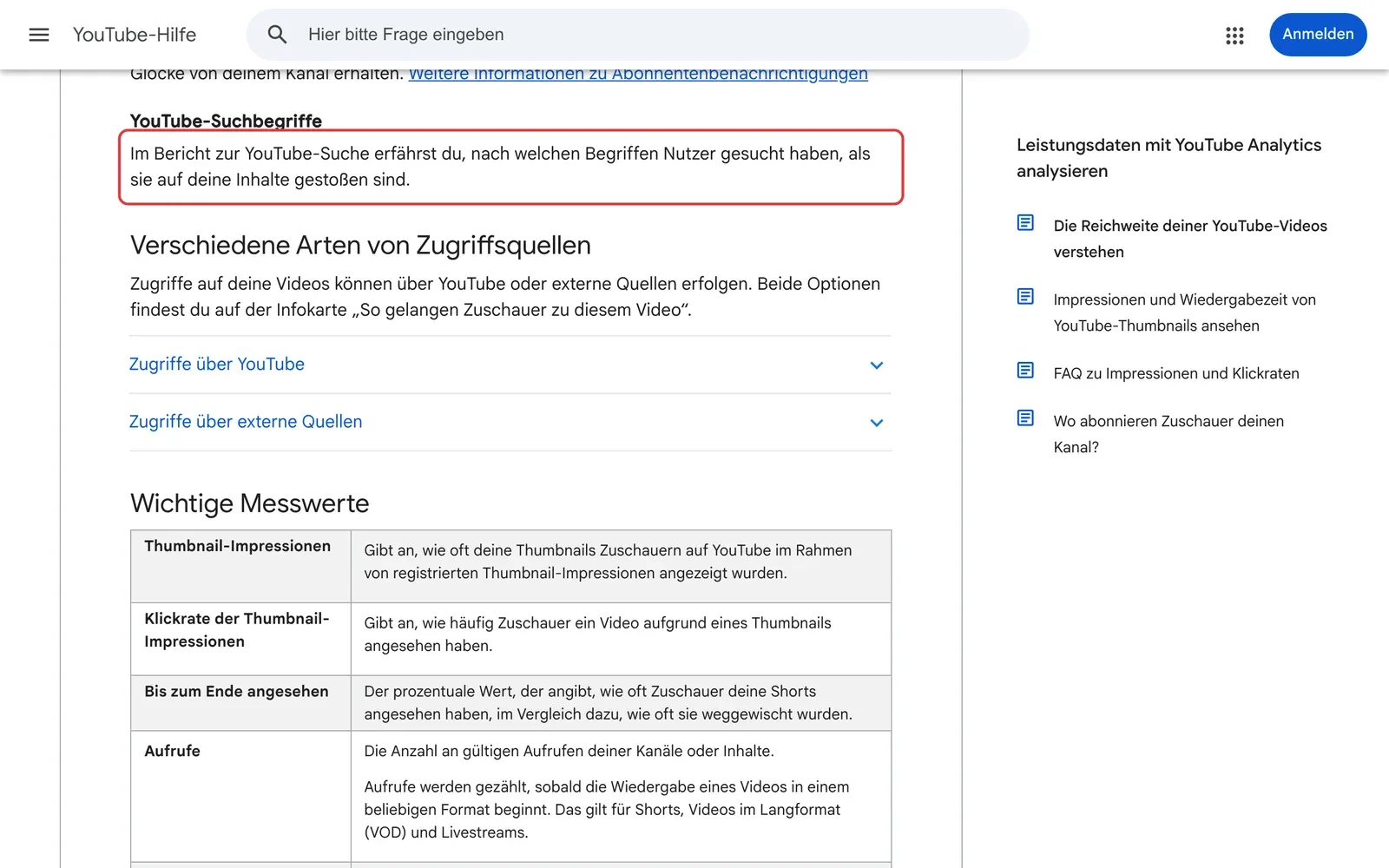1389x868 pixels.
Task: Open the Google apps grid
Action: pyautogui.click(x=1234, y=35)
